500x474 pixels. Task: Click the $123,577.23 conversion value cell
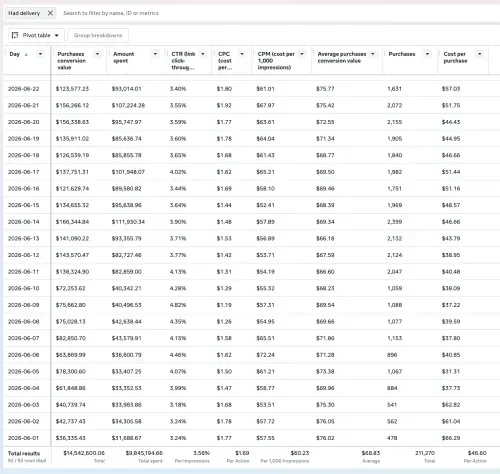pyautogui.click(x=72, y=89)
